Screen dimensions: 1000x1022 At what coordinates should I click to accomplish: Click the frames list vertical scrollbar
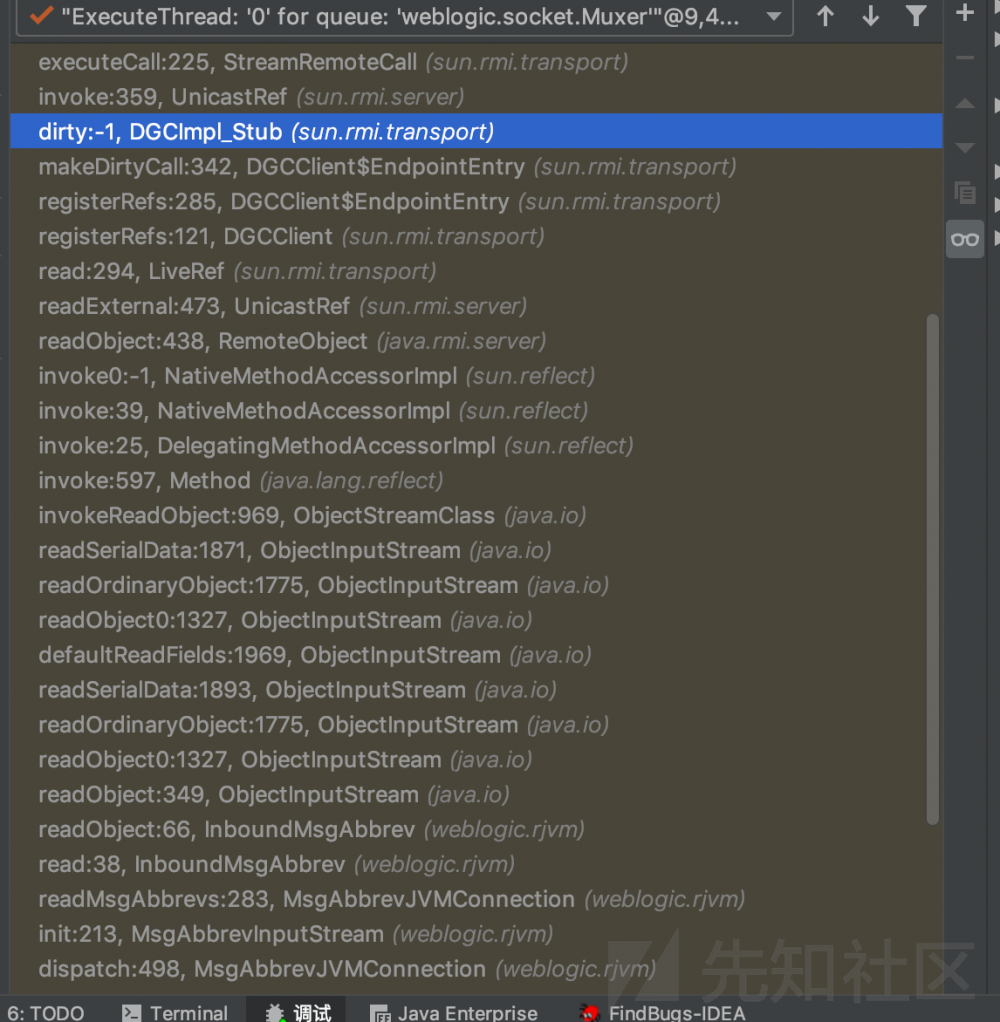pos(933,570)
